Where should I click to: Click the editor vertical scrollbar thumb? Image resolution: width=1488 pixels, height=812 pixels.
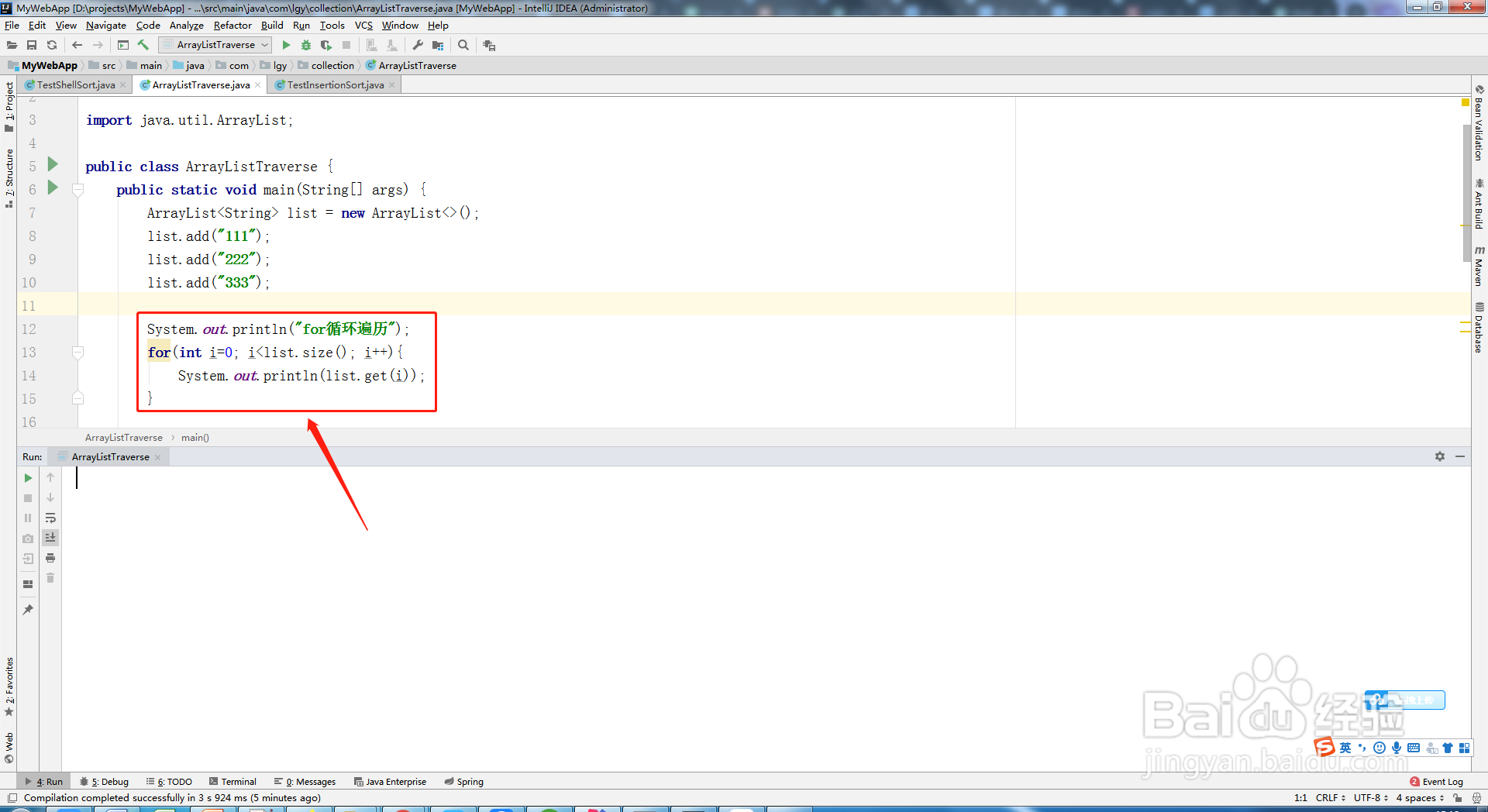click(1467, 194)
